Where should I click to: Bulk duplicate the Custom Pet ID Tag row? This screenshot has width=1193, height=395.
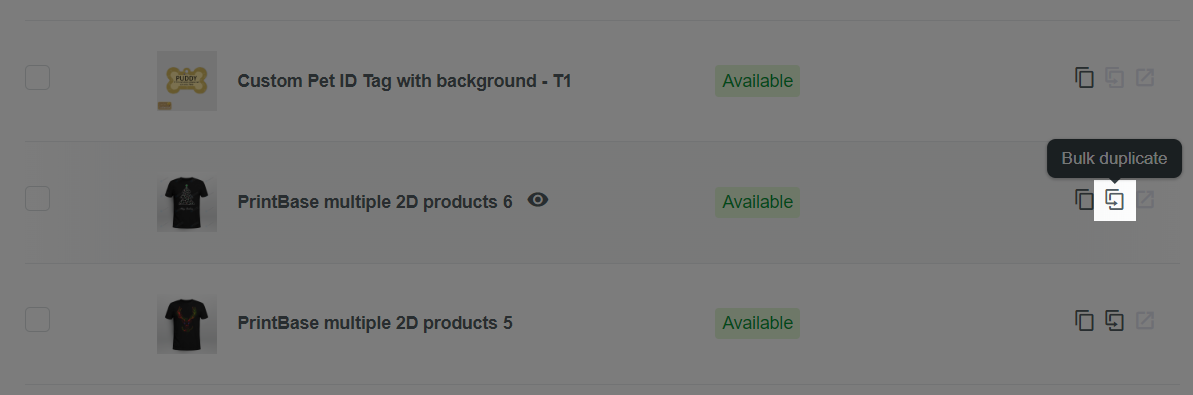click(x=1115, y=78)
